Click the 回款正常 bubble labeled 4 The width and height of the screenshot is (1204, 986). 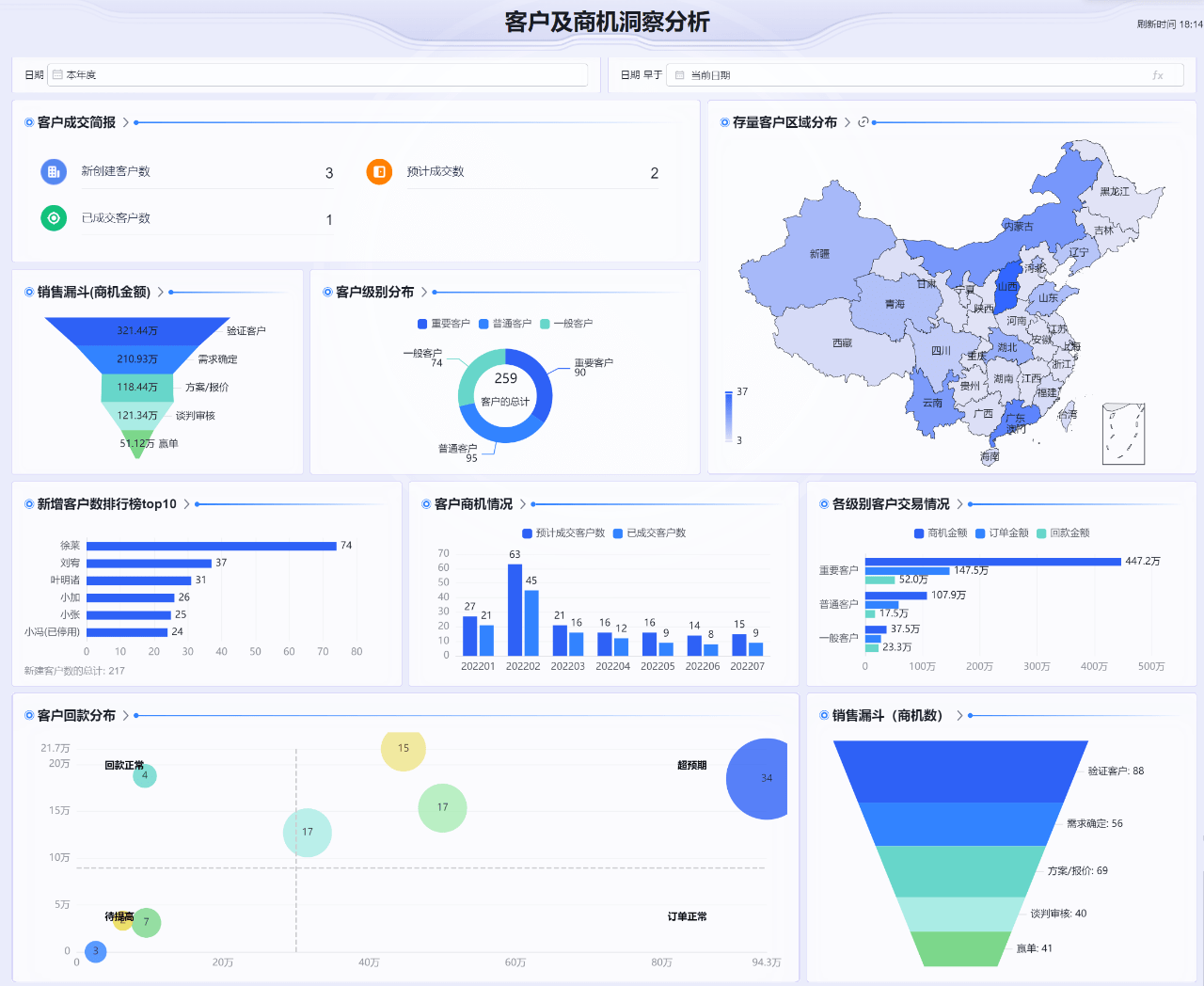coord(145,776)
